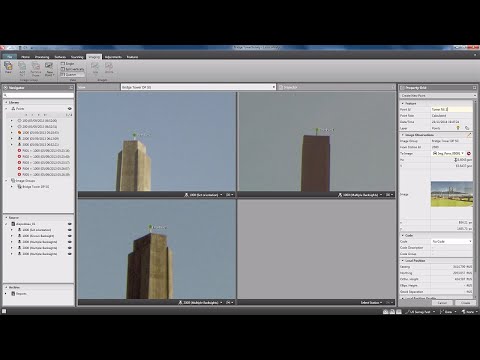
Task: Select the Split vertically view option
Action: (72, 69)
